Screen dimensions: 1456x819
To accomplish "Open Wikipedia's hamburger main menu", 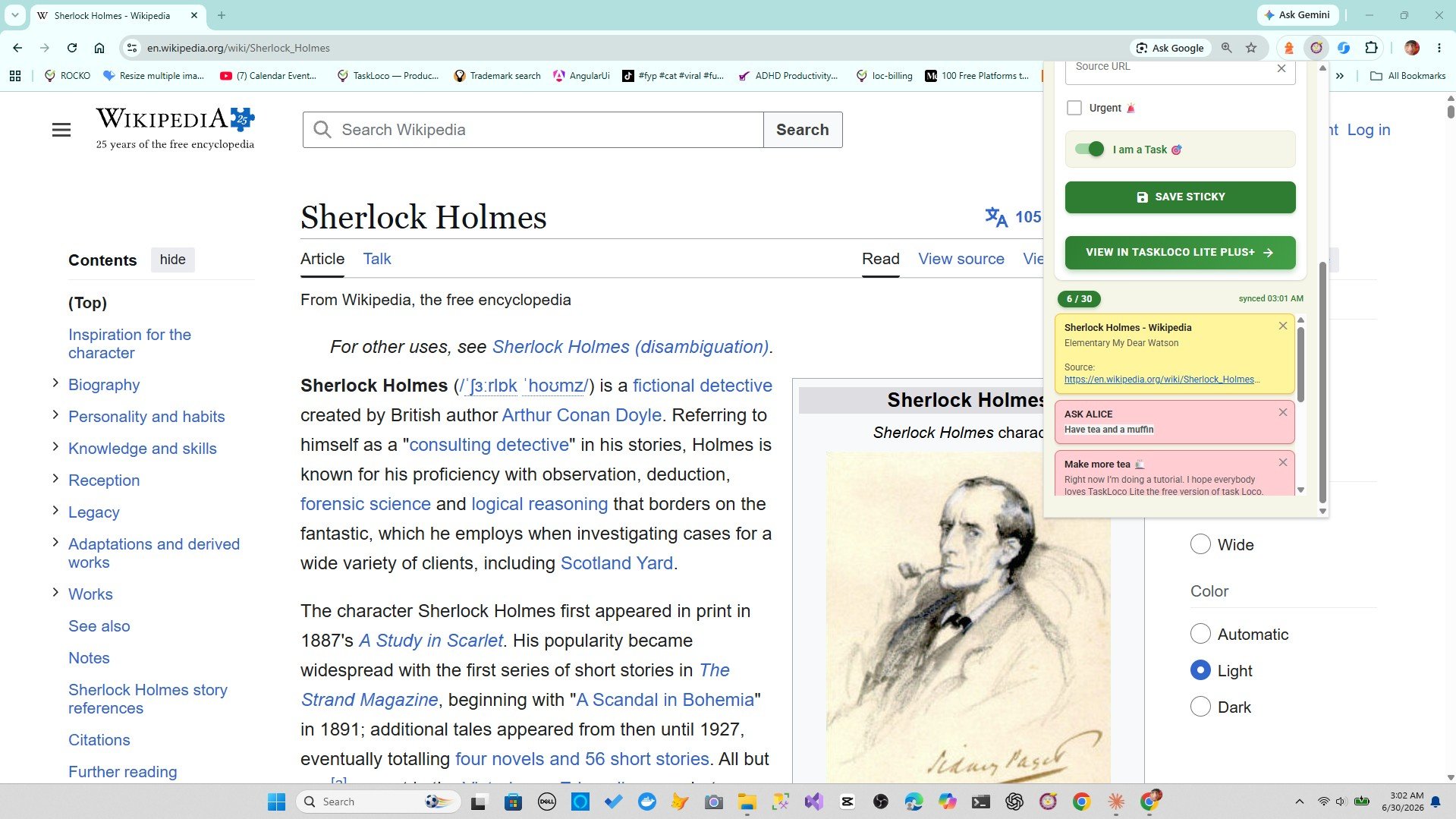I will click(61, 130).
